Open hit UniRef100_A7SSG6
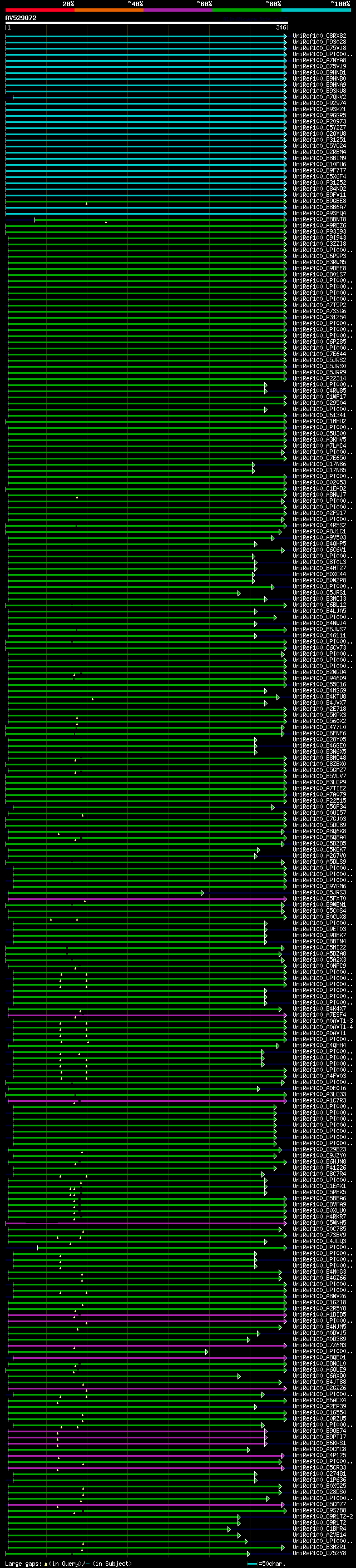This screenshot has height=1568, width=356. click(x=319, y=311)
